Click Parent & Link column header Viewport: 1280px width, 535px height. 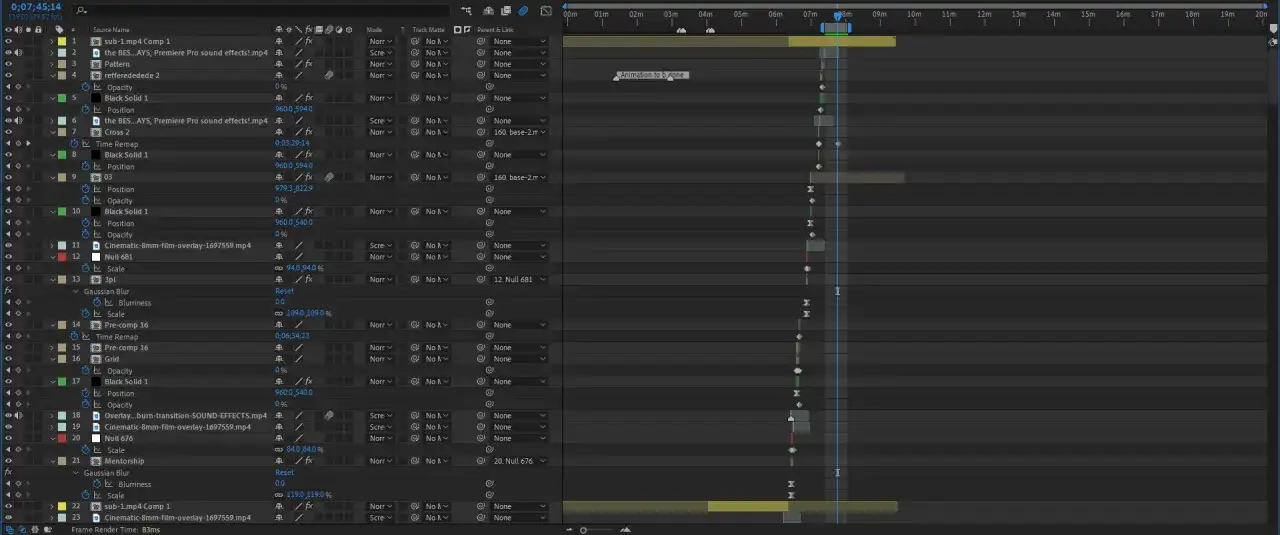pos(495,30)
